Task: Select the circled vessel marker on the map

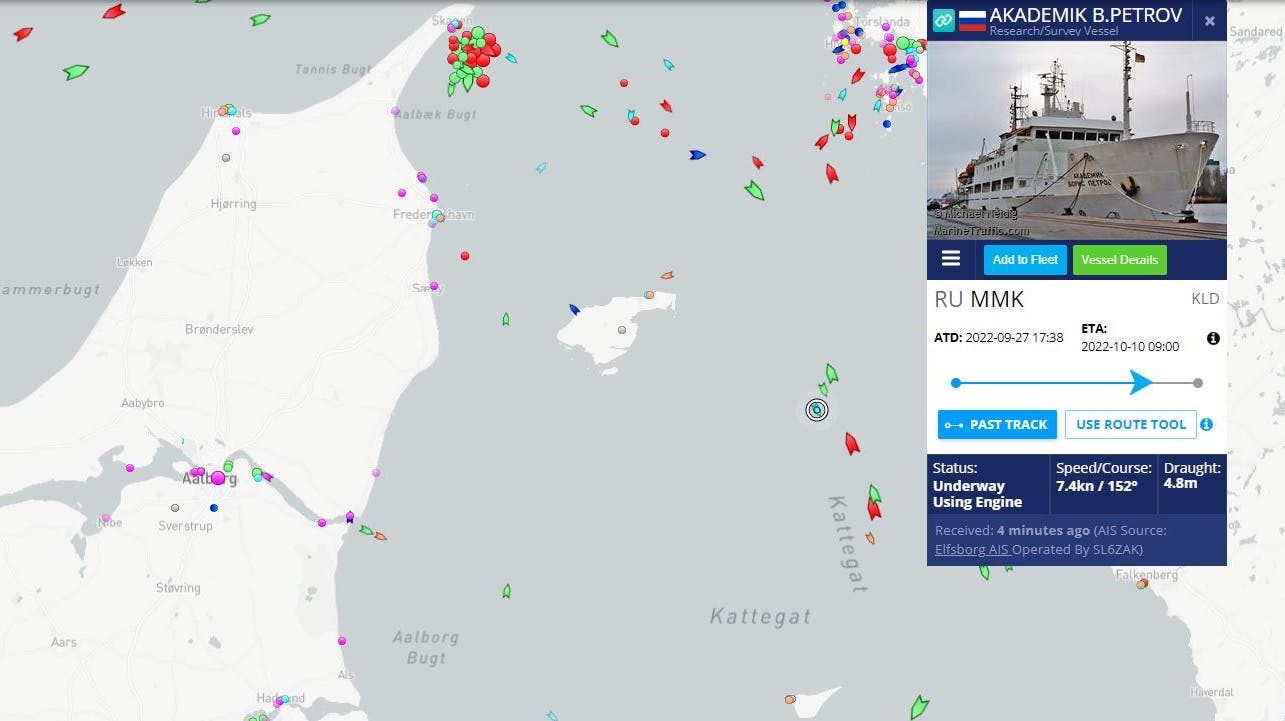Action: pyautogui.click(x=817, y=409)
